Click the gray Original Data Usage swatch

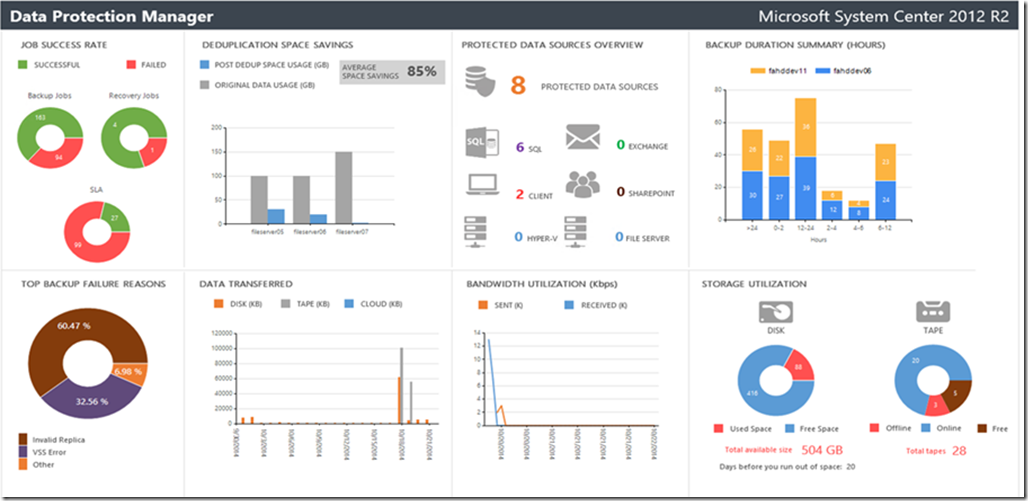point(204,85)
